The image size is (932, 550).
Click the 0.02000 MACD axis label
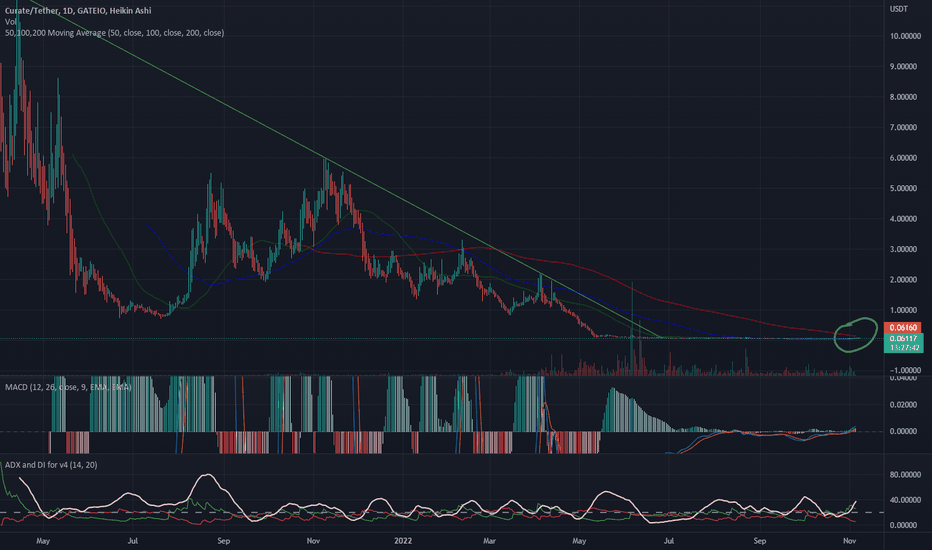[903, 405]
